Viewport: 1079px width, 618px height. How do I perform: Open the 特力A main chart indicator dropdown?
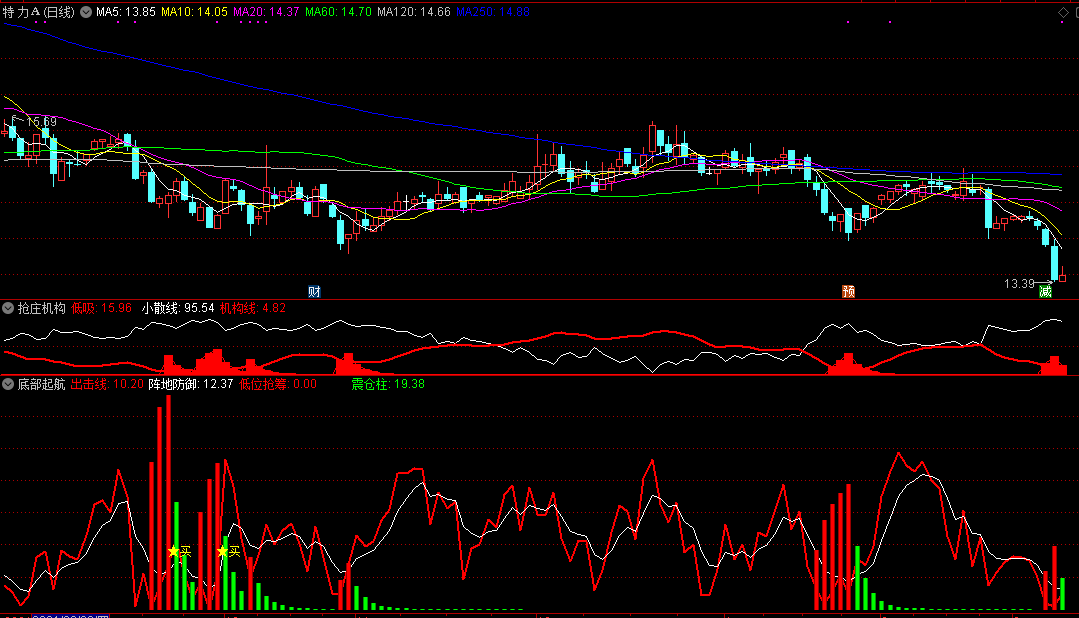(x=86, y=12)
